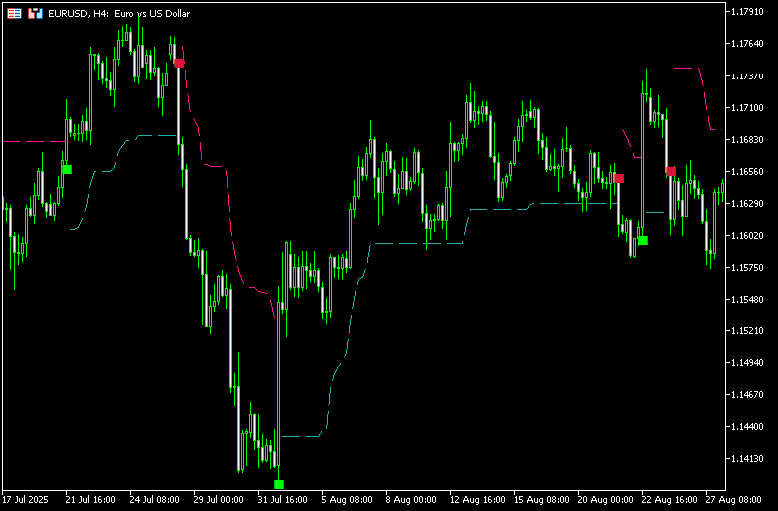Select the 27 Aug 08:00 time label
The width and height of the screenshot is (778, 511).
pos(728,498)
